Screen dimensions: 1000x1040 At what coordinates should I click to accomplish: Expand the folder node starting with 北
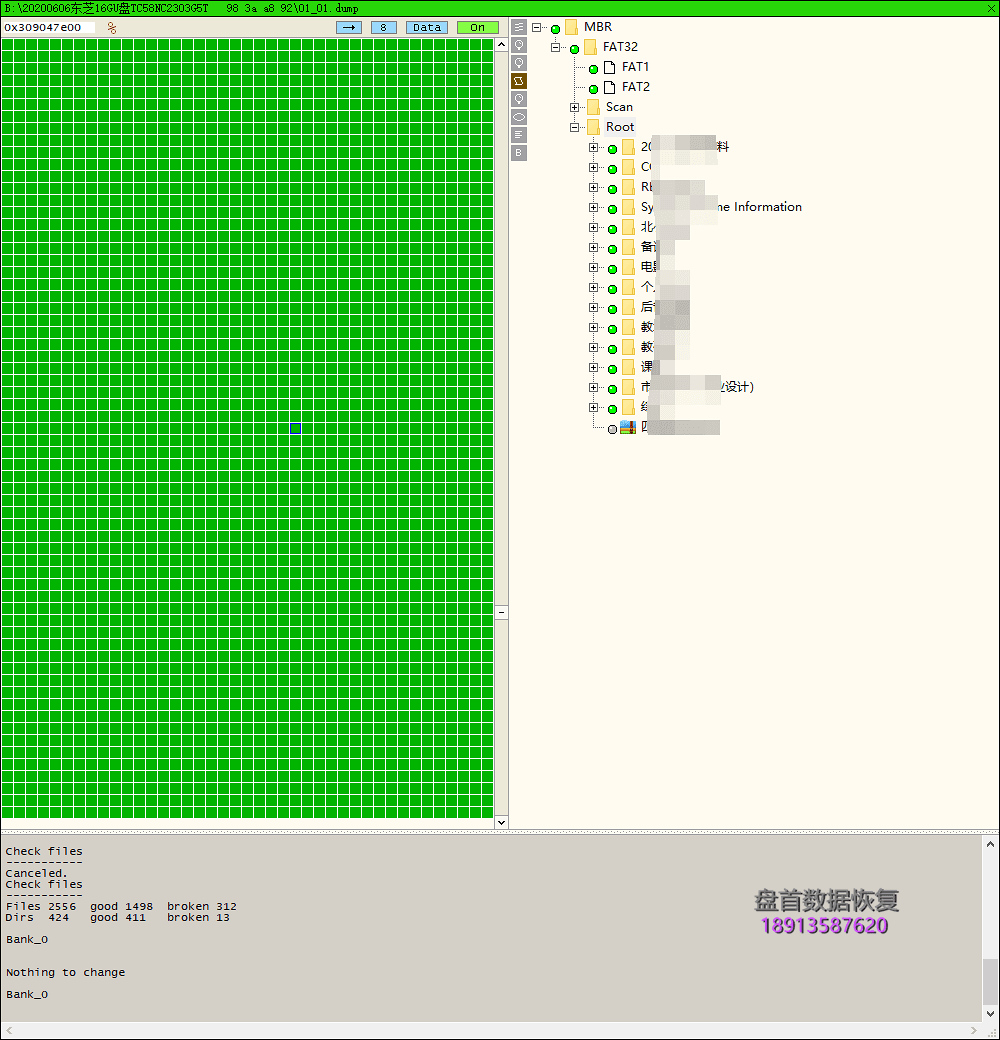pos(594,227)
